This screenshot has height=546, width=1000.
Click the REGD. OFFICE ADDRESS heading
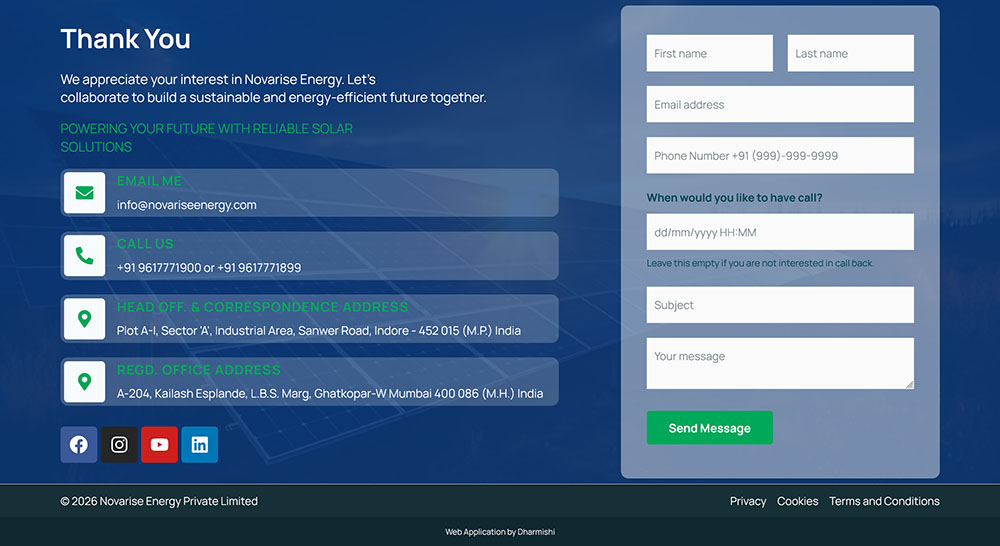point(198,370)
